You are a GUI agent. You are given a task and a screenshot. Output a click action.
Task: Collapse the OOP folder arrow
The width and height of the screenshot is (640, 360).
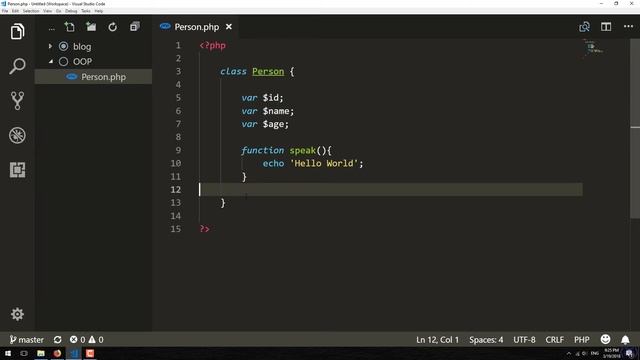click(x=51, y=62)
